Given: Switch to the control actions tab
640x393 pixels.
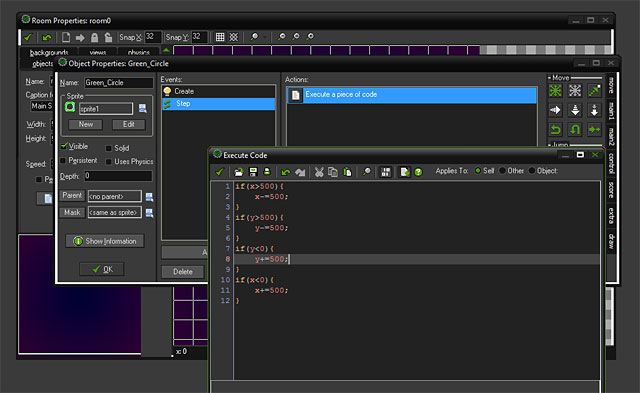Looking at the screenshot, I should click(x=611, y=163).
